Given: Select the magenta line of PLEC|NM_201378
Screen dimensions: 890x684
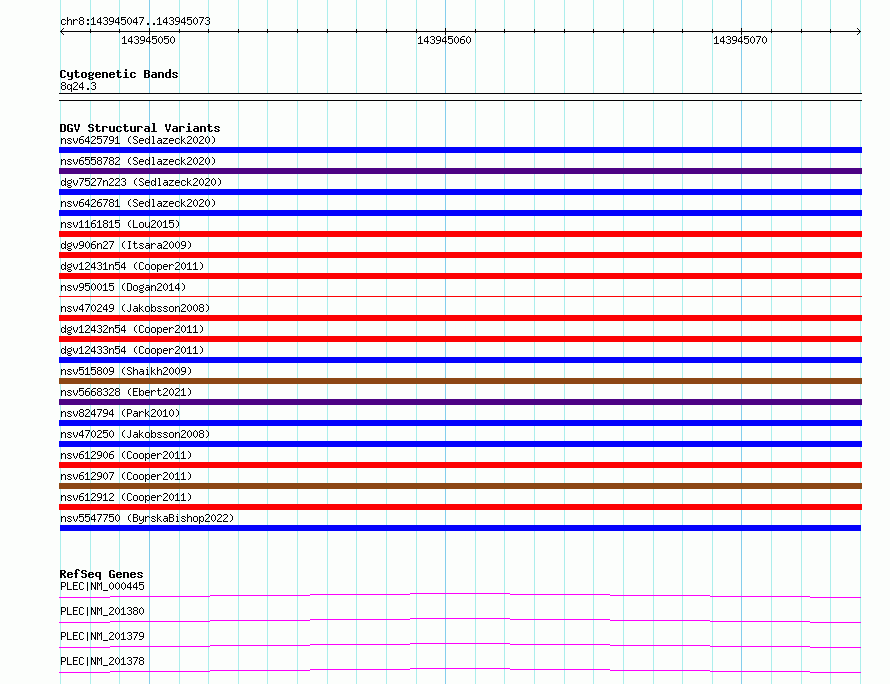Looking at the screenshot, I should click(460, 670).
